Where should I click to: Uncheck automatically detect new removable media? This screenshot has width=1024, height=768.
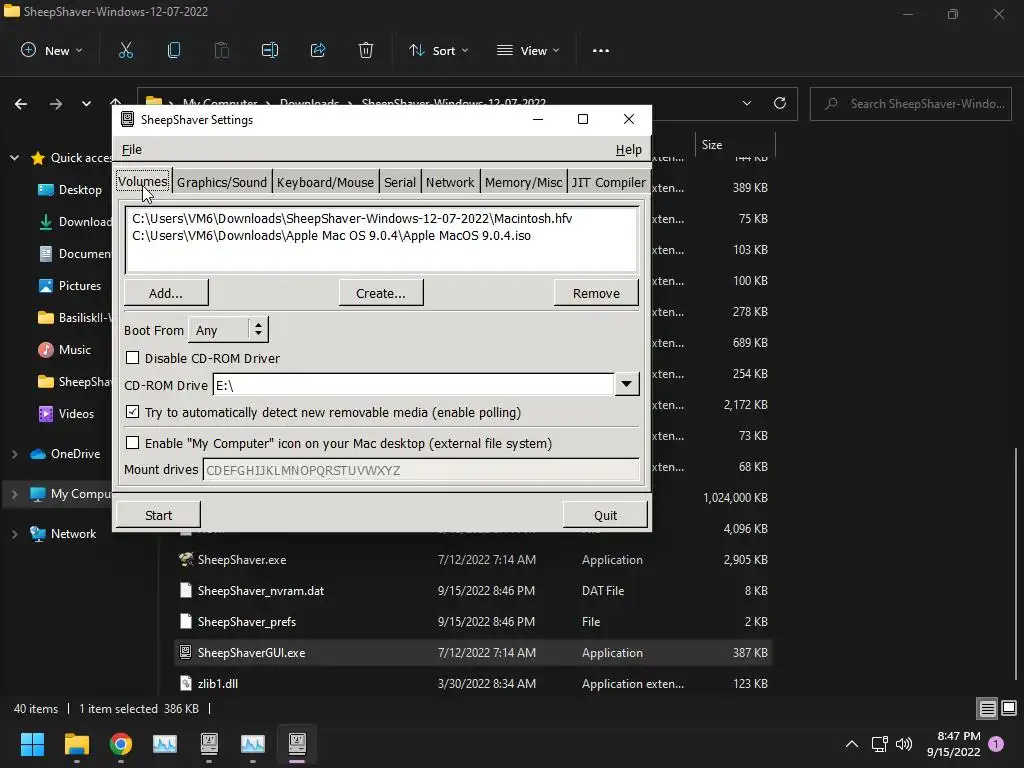coord(133,412)
